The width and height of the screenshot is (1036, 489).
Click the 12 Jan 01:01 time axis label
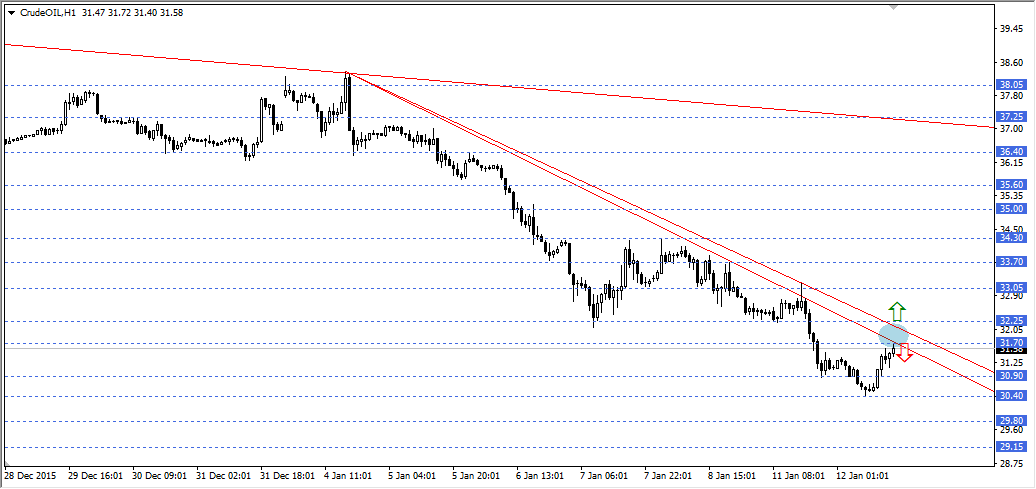click(x=864, y=476)
